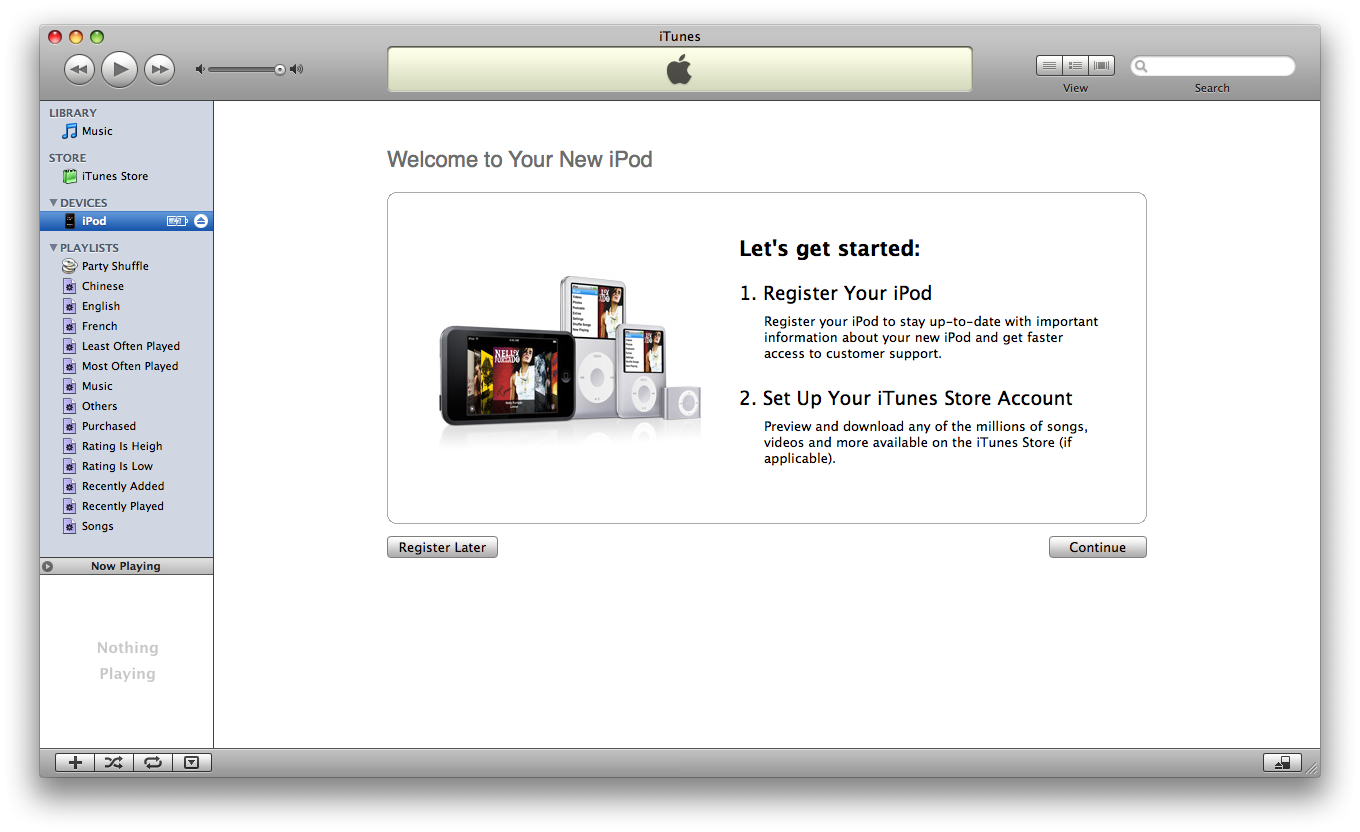Toggle the Now Playing artwork disclosure arrow
The height and width of the screenshot is (832, 1360).
47,566
